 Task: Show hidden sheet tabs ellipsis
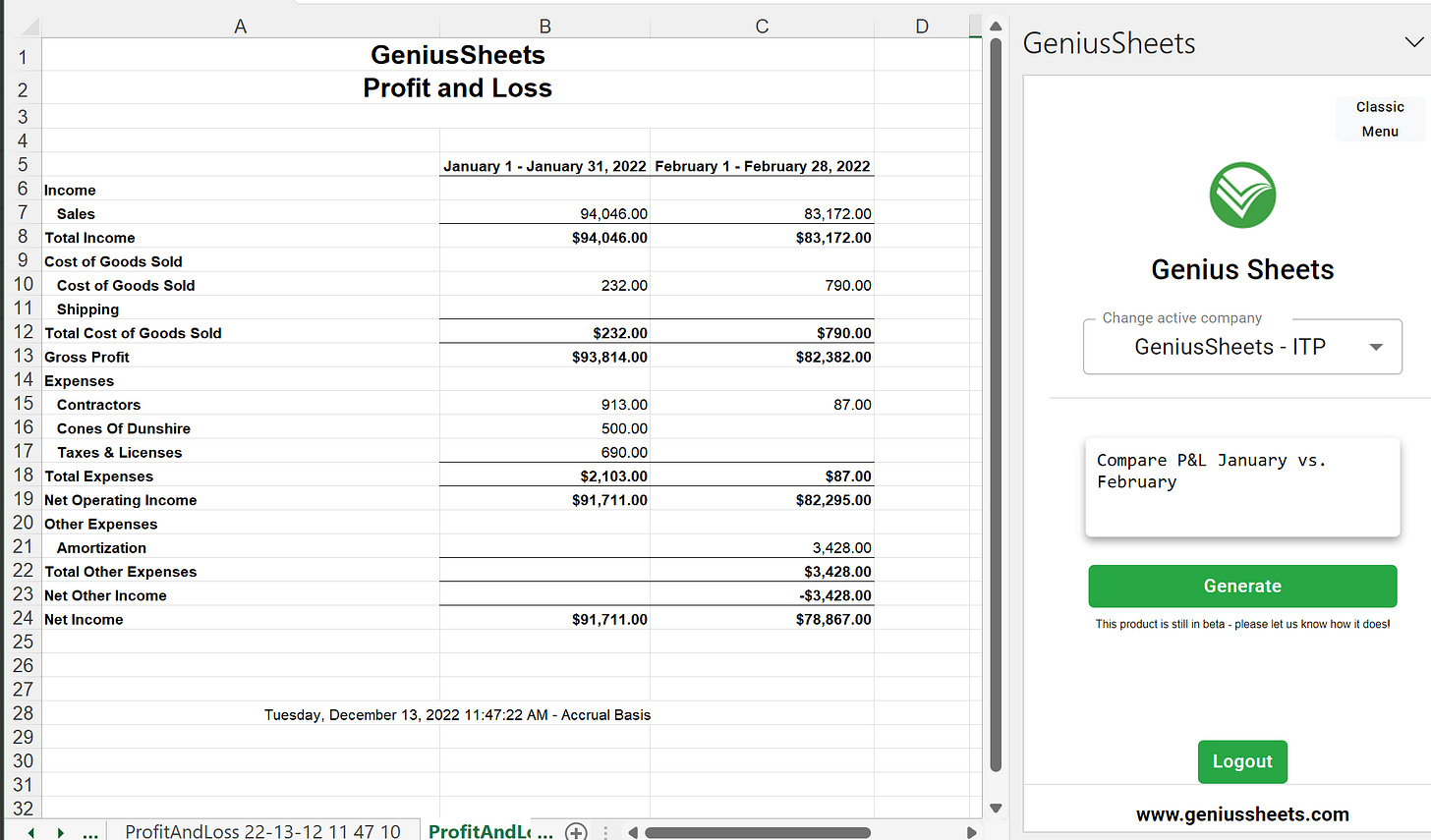click(x=90, y=833)
